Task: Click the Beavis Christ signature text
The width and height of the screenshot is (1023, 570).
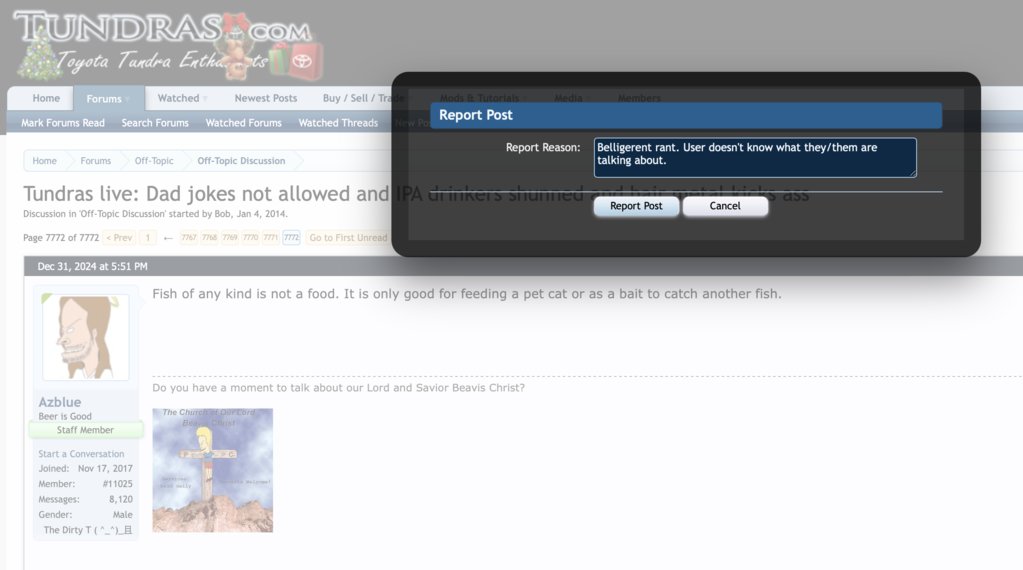Action: point(339,387)
